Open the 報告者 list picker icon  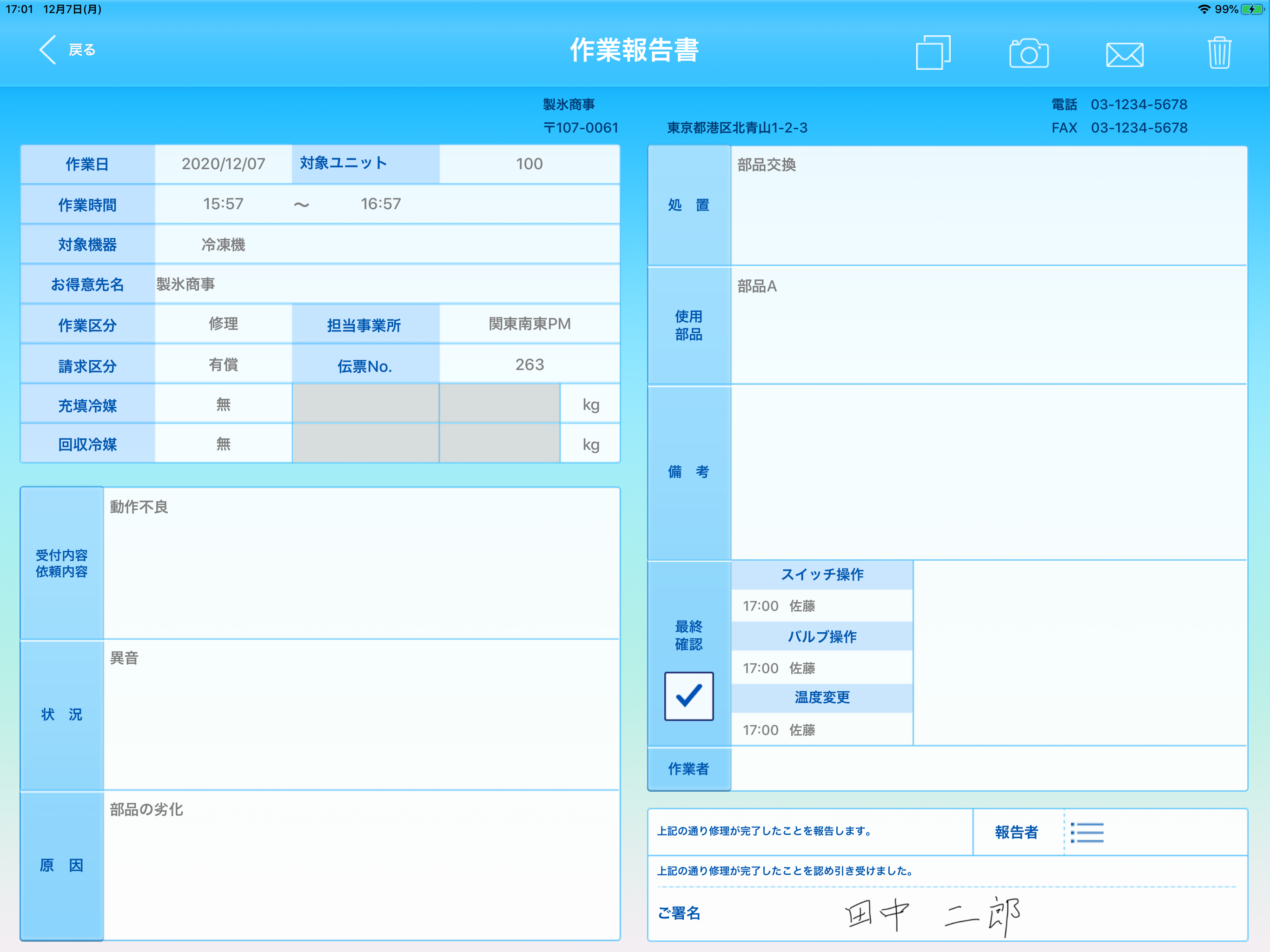click(1087, 832)
